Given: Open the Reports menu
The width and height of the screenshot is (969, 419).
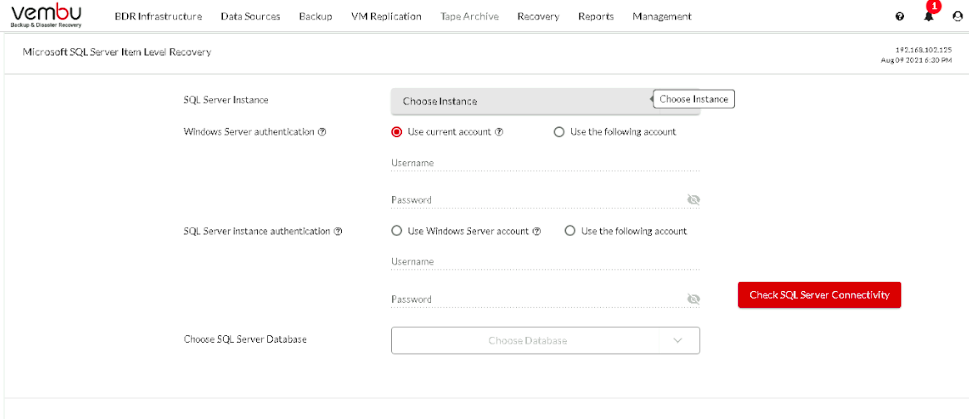Looking at the screenshot, I should [x=596, y=17].
